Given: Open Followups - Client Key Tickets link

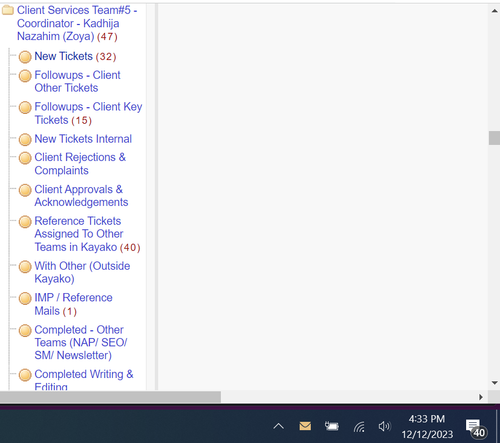Looking at the screenshot, I should [88, 113].
